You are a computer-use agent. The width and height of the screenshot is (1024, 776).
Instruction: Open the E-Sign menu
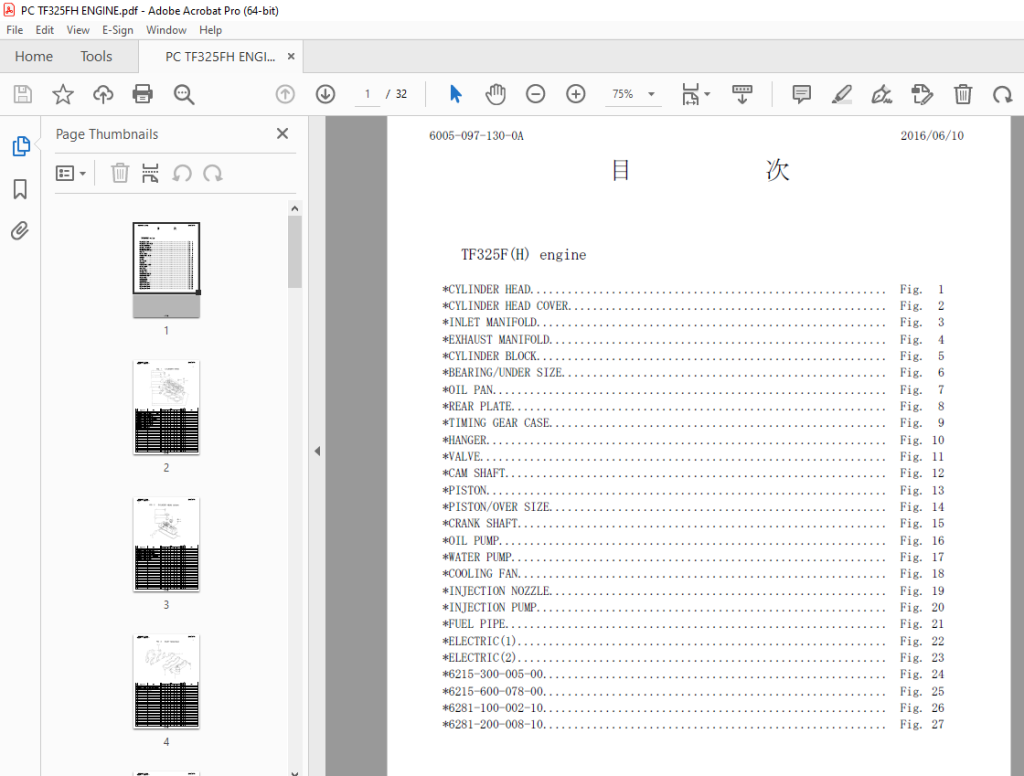pyautogui.click(x=118, y=30)
